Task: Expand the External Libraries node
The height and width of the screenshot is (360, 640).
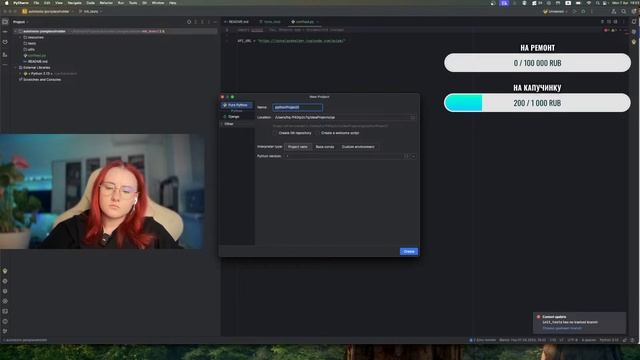Action: pyautogui.click(x=16, y=68)
